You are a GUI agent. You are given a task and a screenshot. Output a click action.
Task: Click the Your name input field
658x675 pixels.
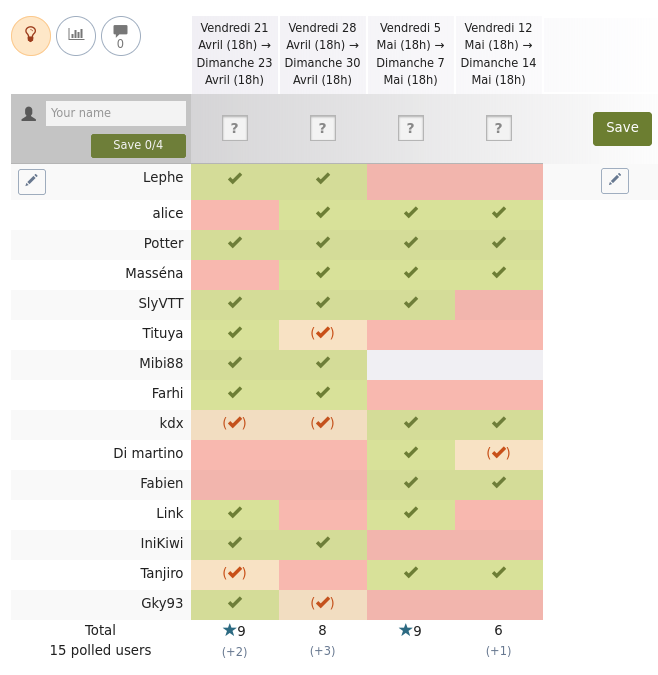116,113
